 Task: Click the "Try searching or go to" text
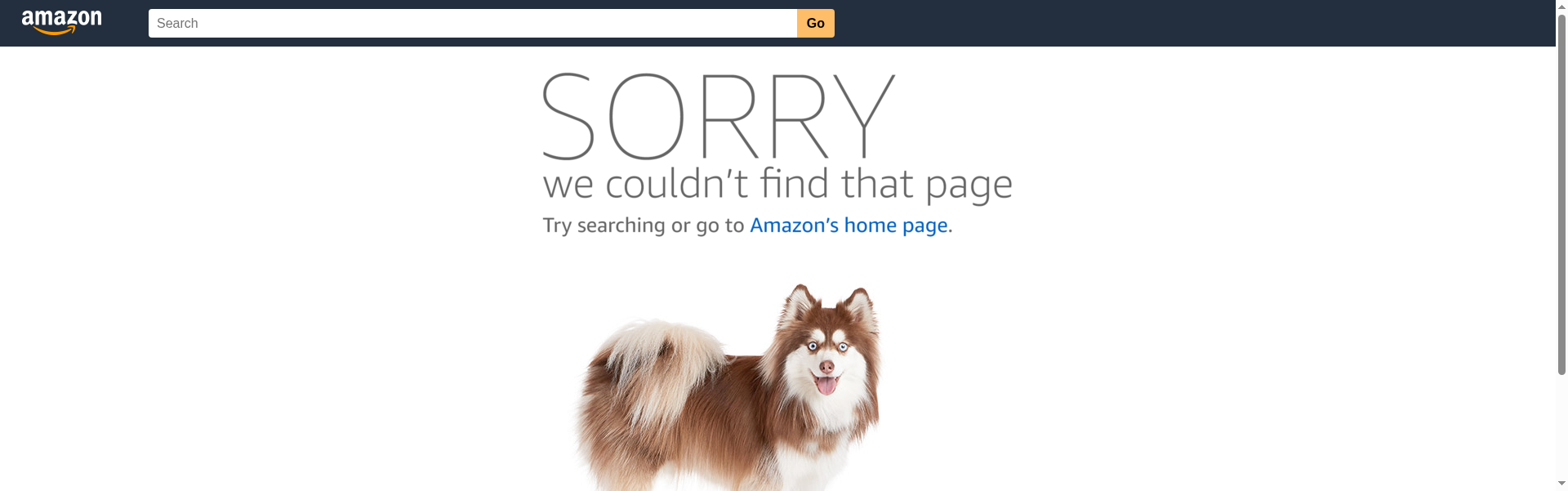(644, 225)
